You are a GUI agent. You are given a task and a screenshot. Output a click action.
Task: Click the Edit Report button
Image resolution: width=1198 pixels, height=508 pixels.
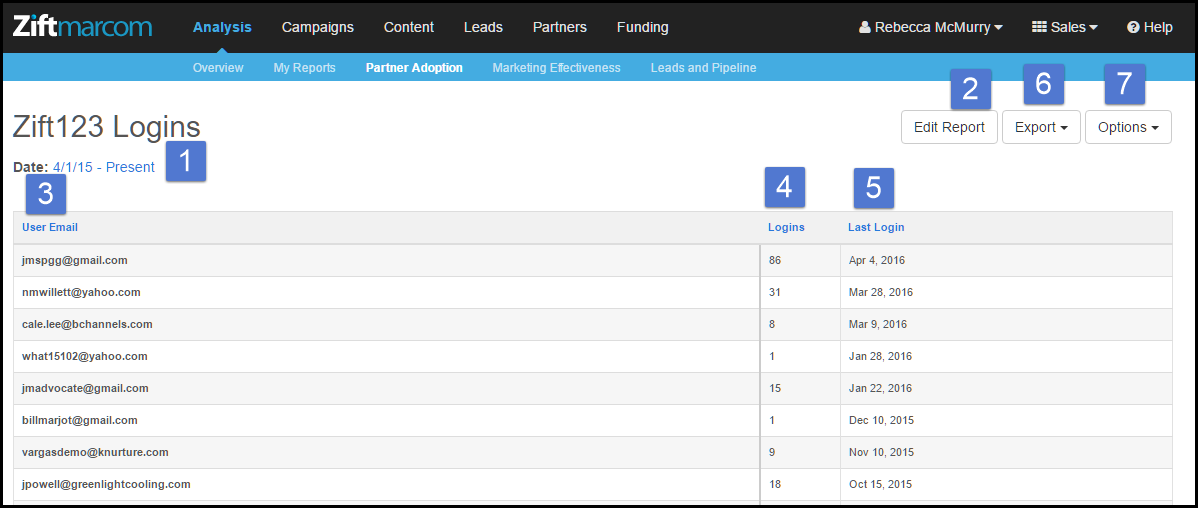pos(949,128)
